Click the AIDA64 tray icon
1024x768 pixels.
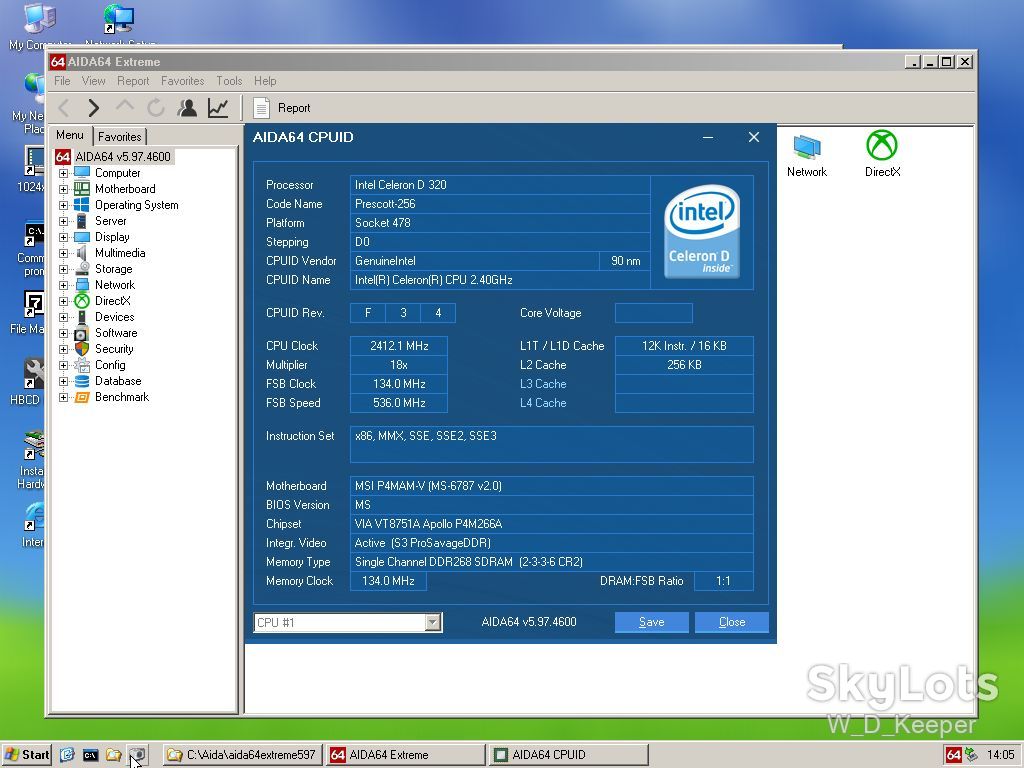coord(953,755)
